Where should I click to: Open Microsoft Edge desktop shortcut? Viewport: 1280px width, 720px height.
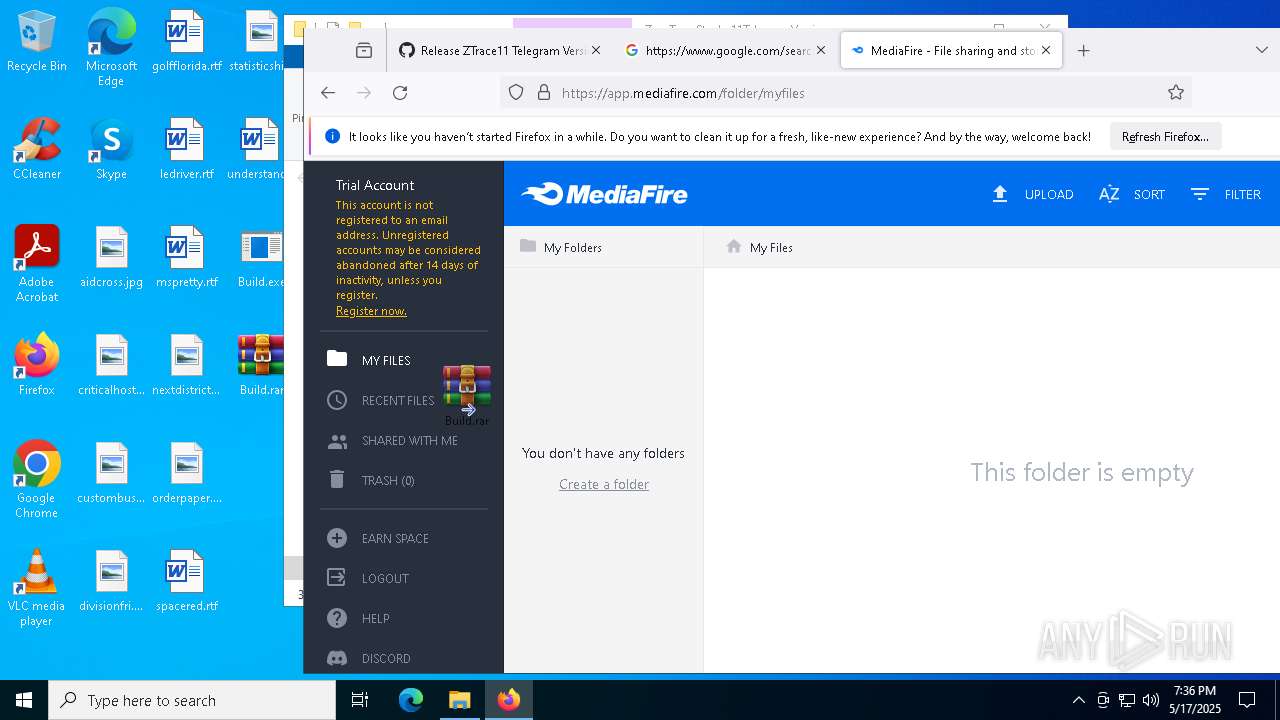coord(111,47)
